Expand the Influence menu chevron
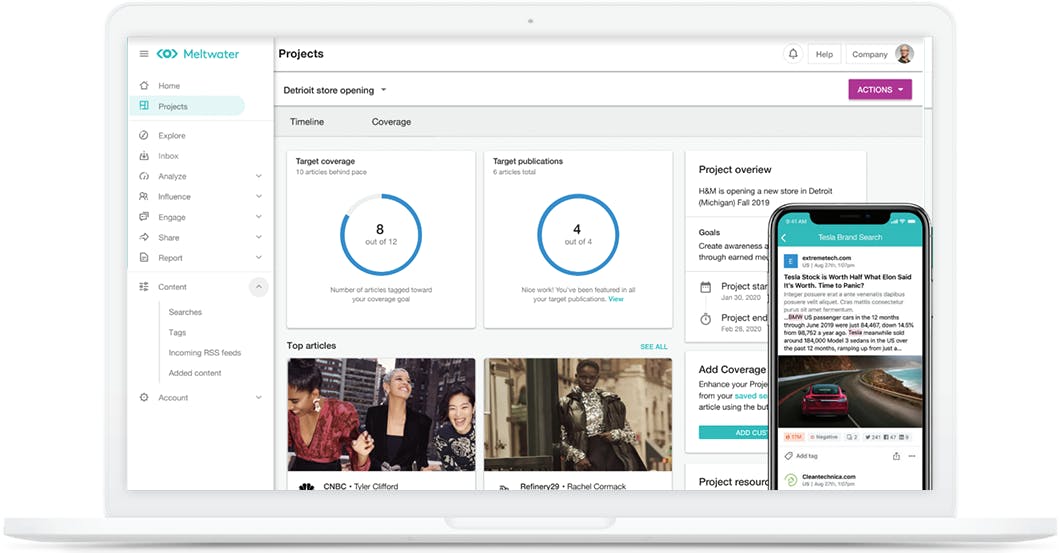The image size is (1061, 553). 258,196
